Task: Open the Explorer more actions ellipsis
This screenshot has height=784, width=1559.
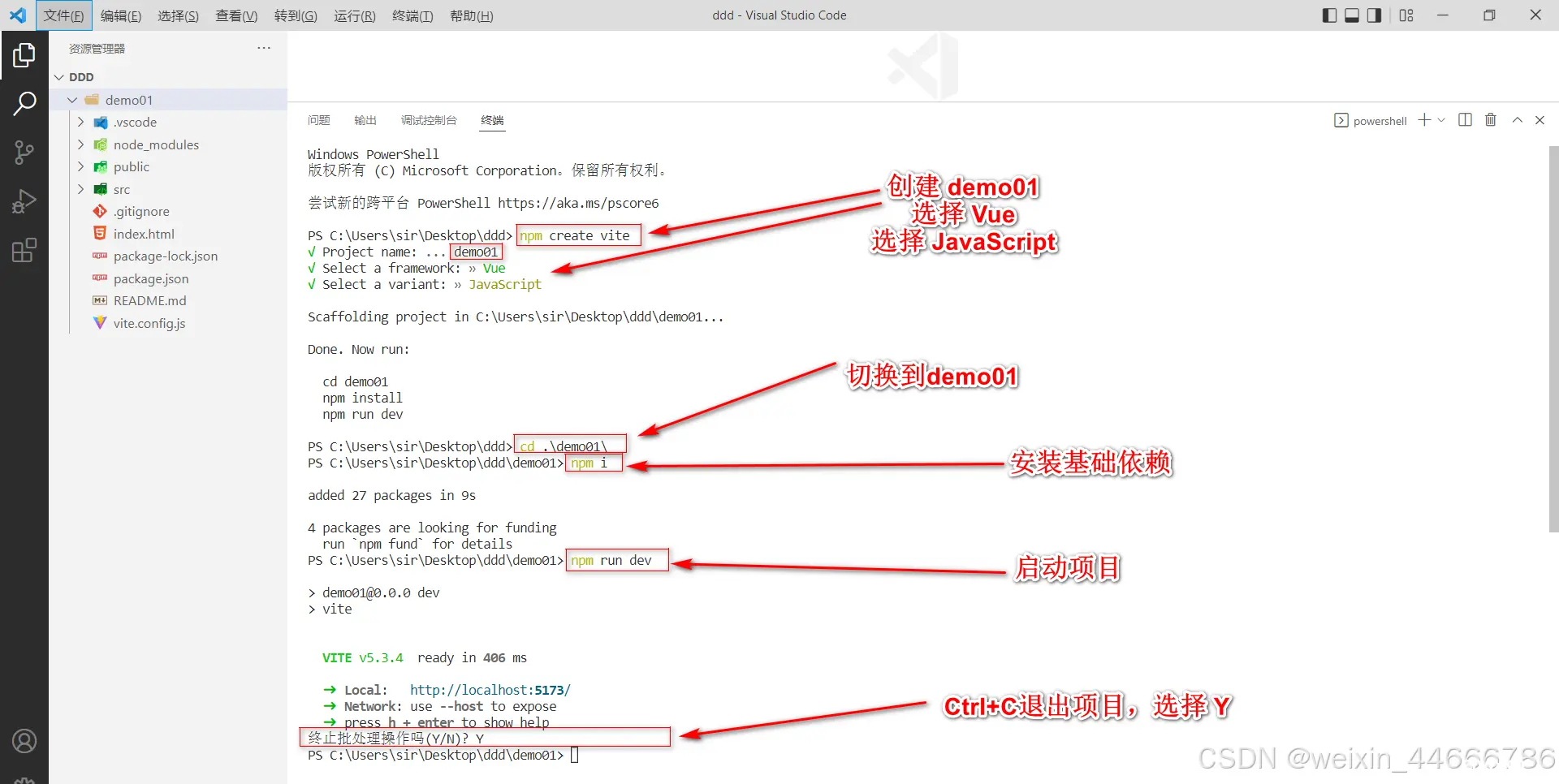Action: coord(264,48)
